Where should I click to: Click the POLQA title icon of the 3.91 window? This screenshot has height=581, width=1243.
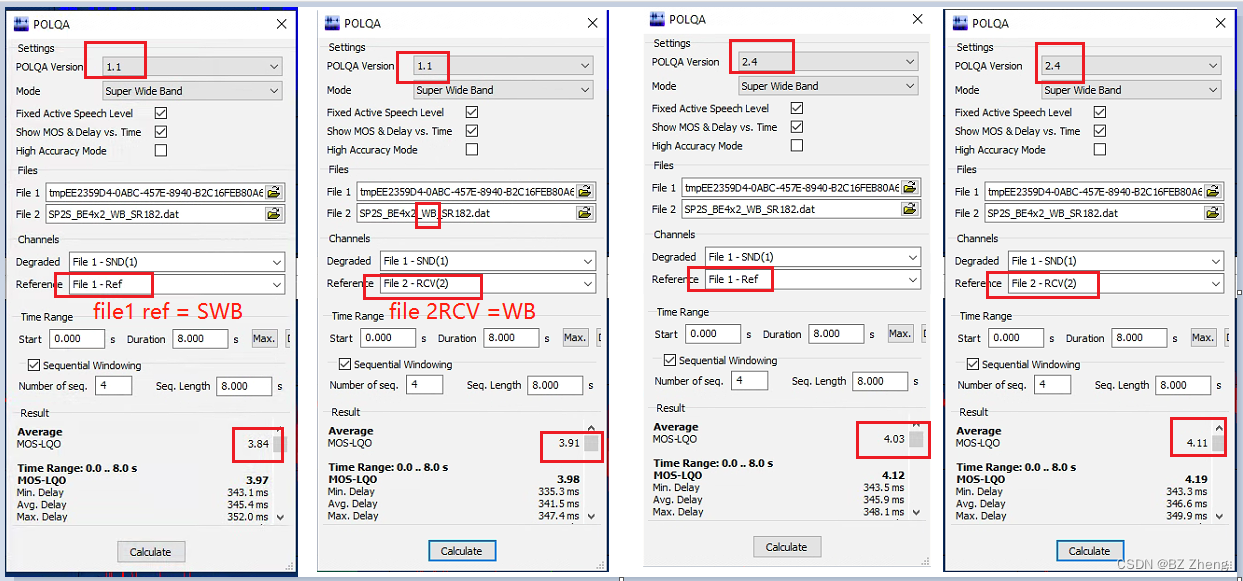333,23
